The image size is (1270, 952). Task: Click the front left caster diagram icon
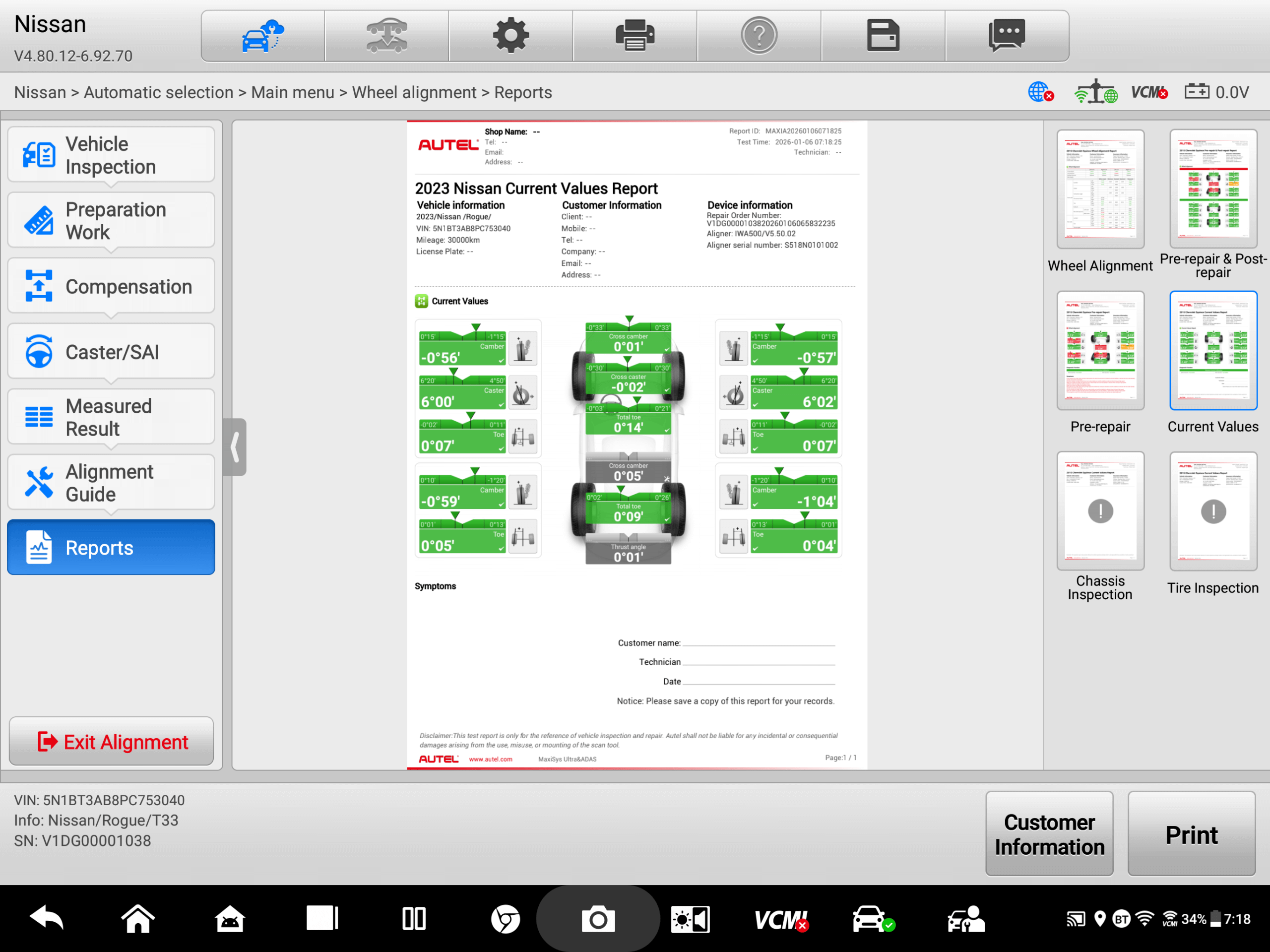pyautogui.click(x=522, y=393)
